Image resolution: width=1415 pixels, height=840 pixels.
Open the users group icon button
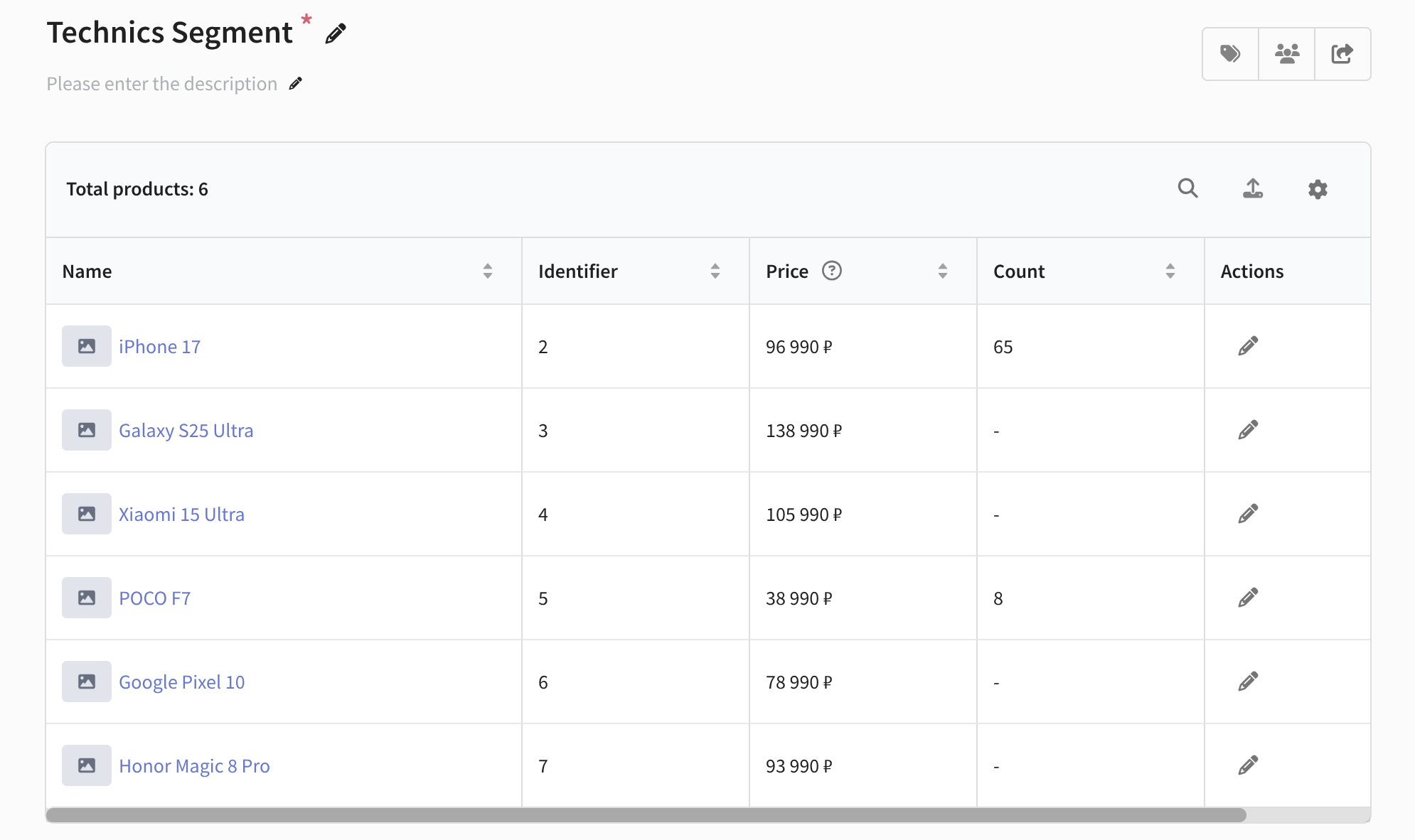pyautogui.click(x=1286, y=54)
